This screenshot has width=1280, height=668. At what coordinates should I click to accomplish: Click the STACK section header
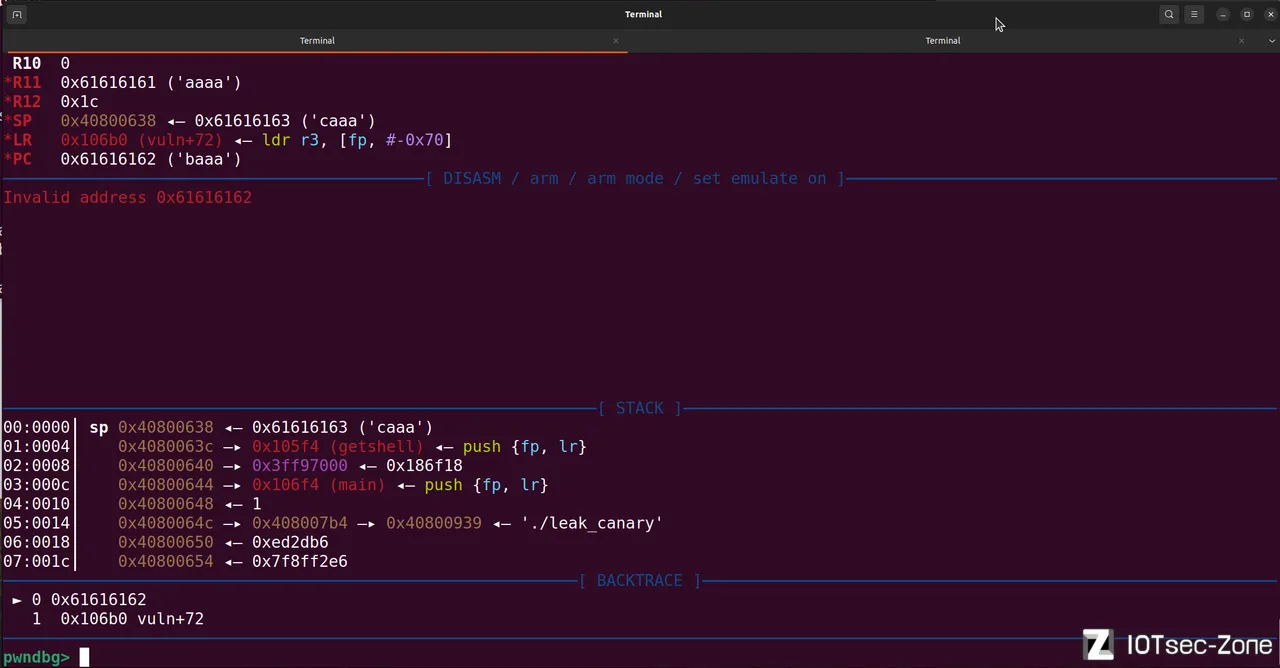[x=640, y=408]
